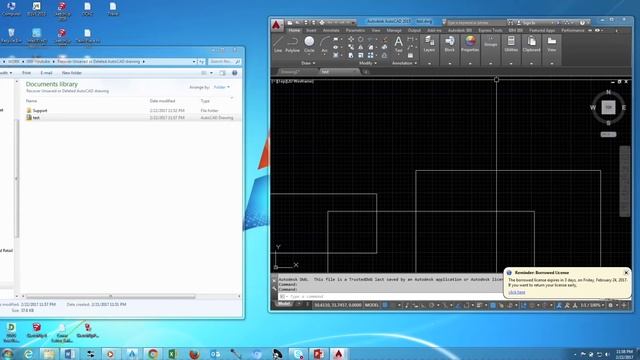Expand the Modify panel dropdown
Image resolution: width=640 pixels, height=360 pixels.
click(368, 63)
